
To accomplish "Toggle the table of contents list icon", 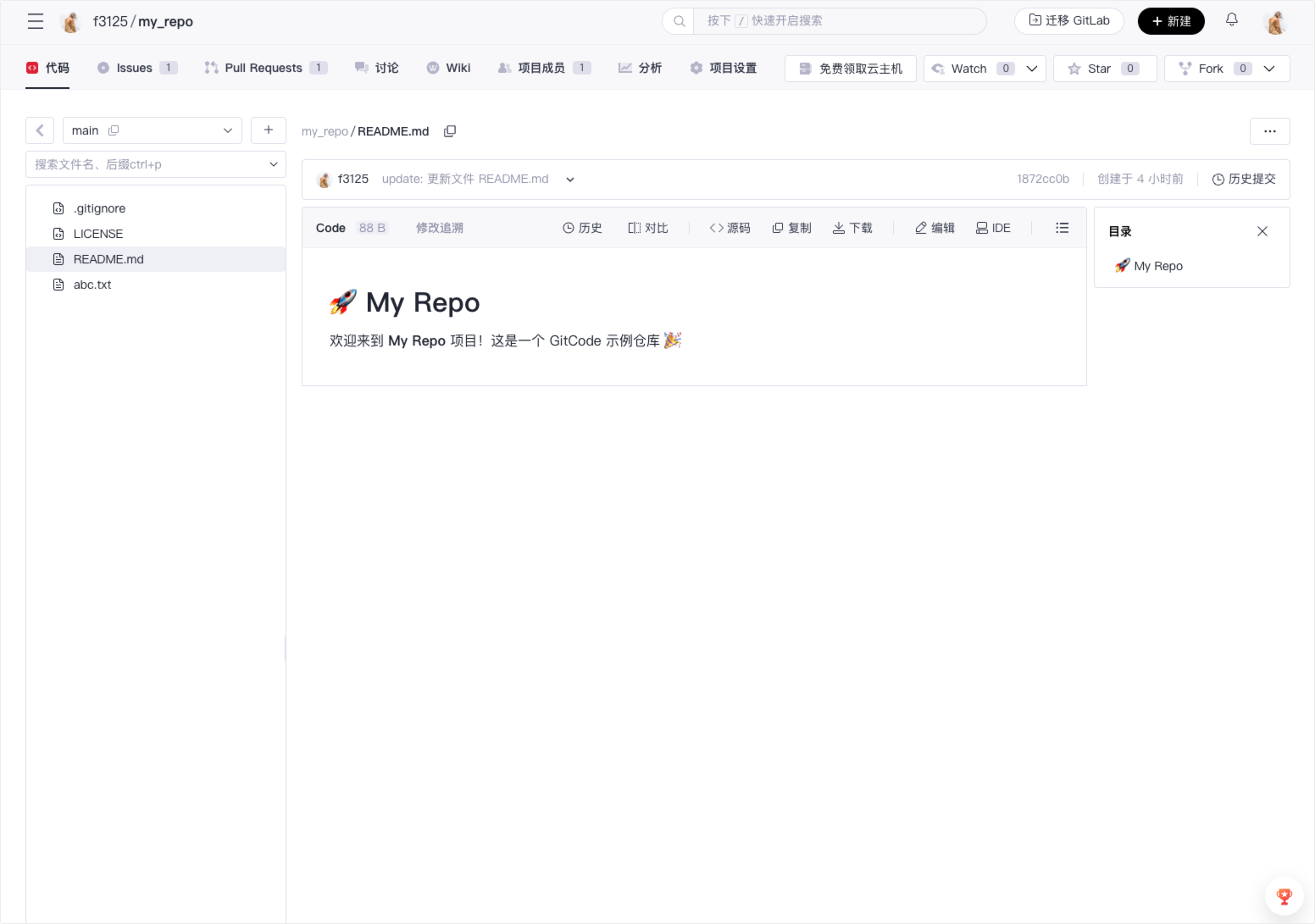I will (x=1062, y=228).
